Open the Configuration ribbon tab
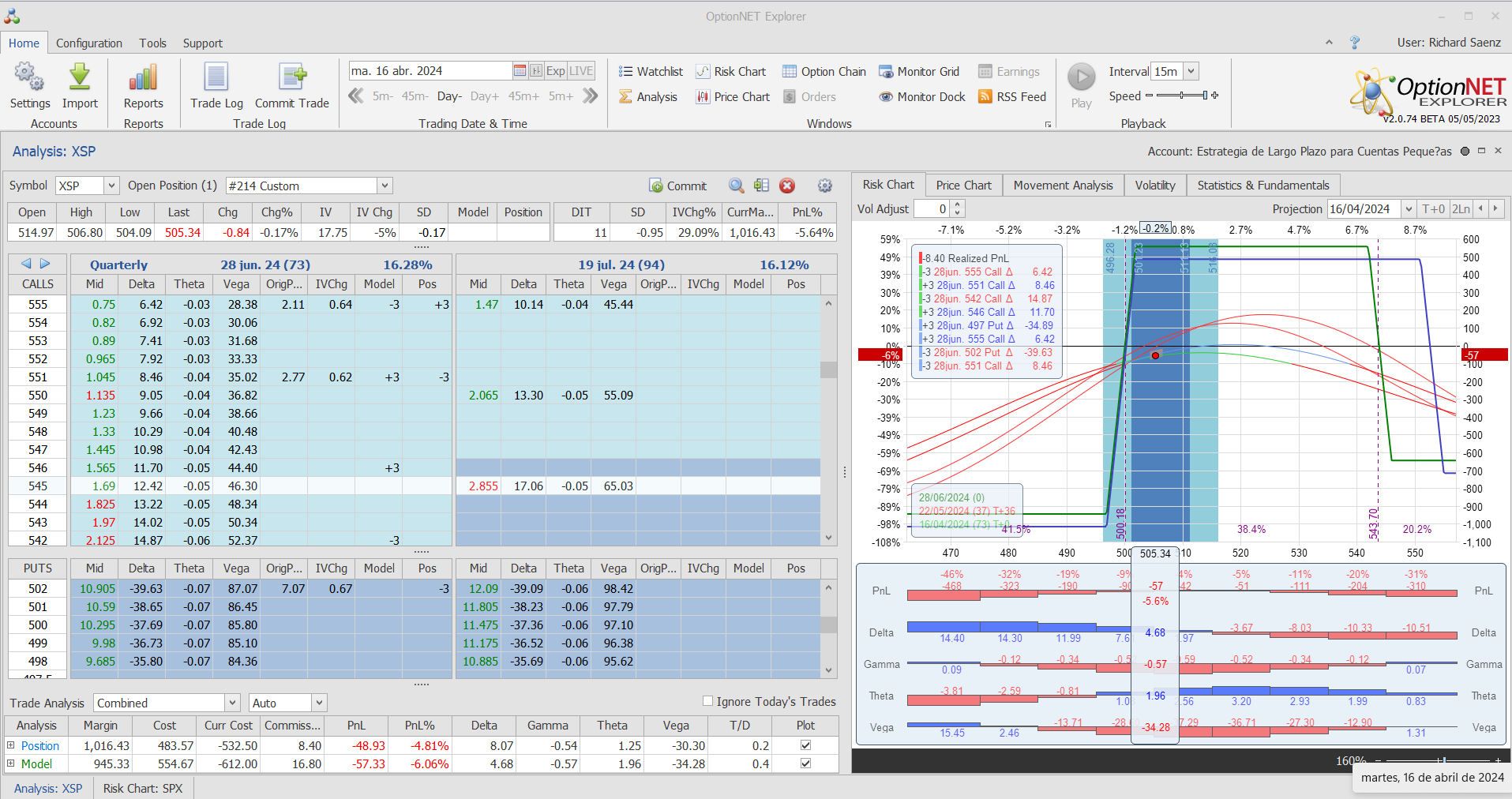Image resolution: width=1512 pixels, height=799 pixels. (x=88, y=43)
